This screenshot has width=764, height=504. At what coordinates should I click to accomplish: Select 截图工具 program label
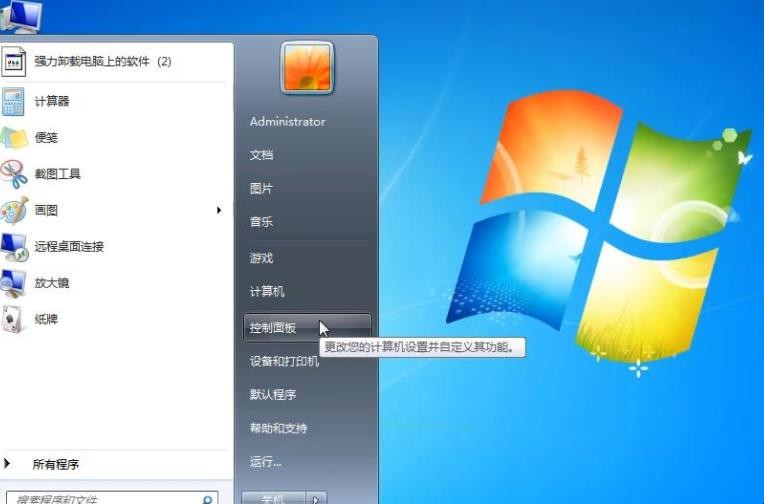(57, 174)
